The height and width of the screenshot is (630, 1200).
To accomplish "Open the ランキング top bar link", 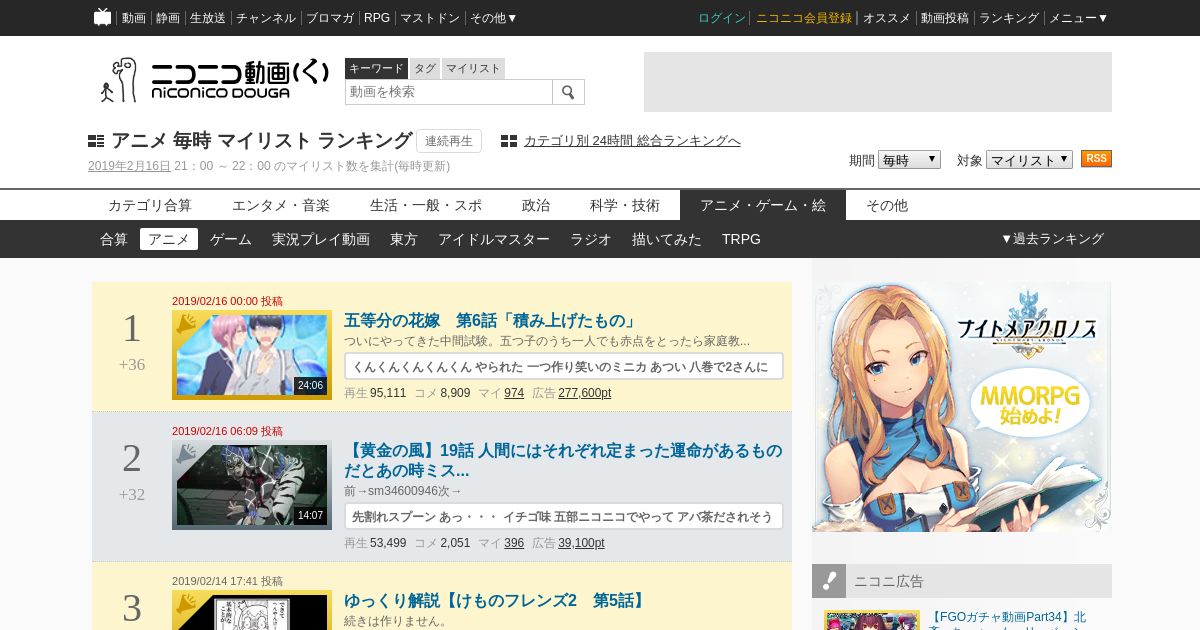I will pyautogui.click(x=1009, y=18).
